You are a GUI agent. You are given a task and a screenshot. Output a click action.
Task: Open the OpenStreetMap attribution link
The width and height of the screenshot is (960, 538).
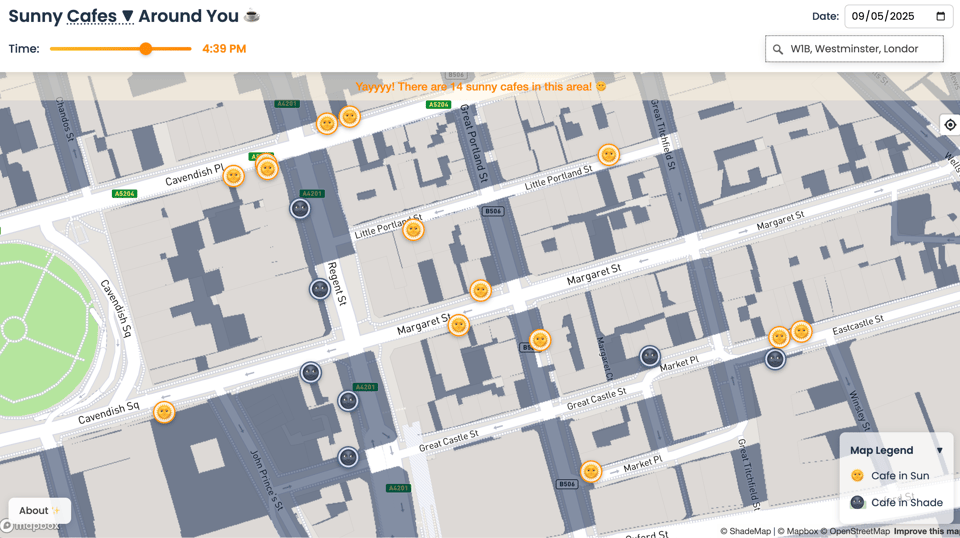click(859, 531)
